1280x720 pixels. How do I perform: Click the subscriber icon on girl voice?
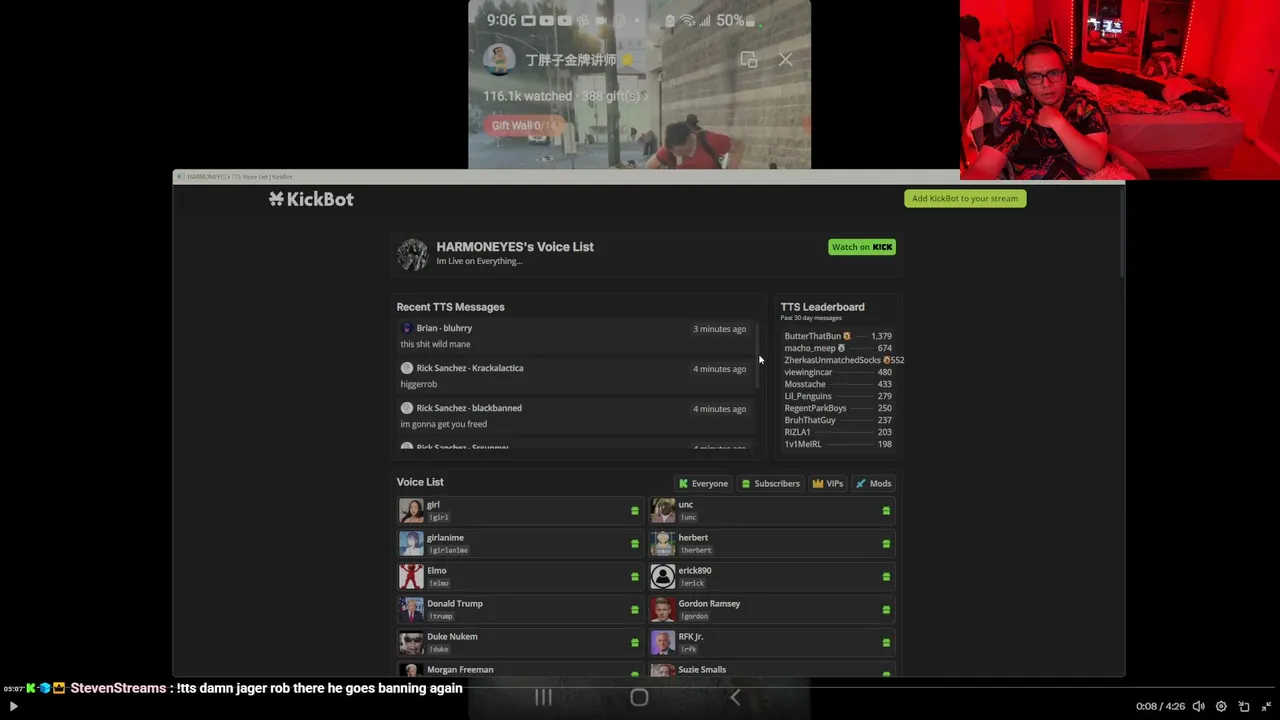click(634, 511)
